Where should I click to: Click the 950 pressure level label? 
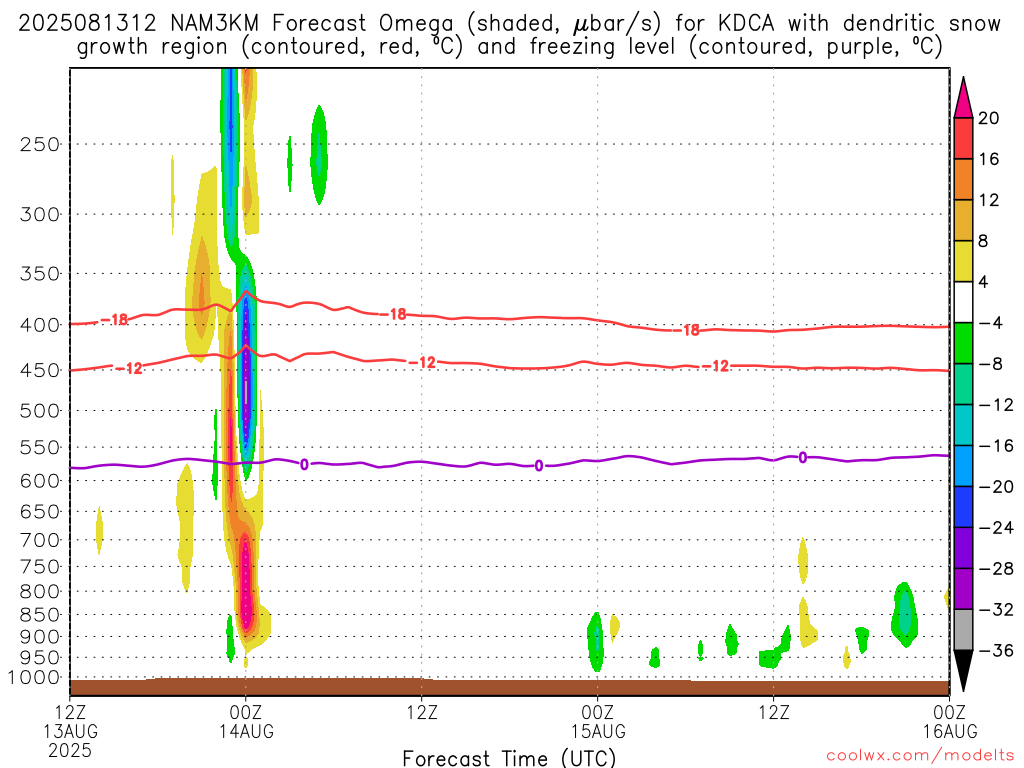point(40,658)
